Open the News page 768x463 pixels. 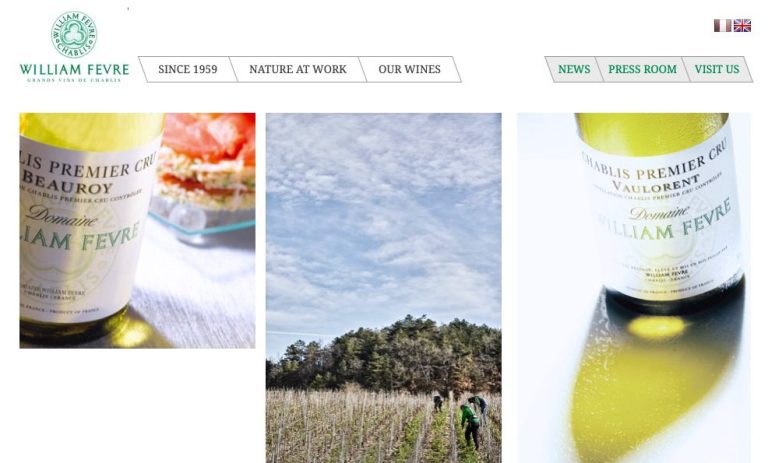click(x=574, y=70)
